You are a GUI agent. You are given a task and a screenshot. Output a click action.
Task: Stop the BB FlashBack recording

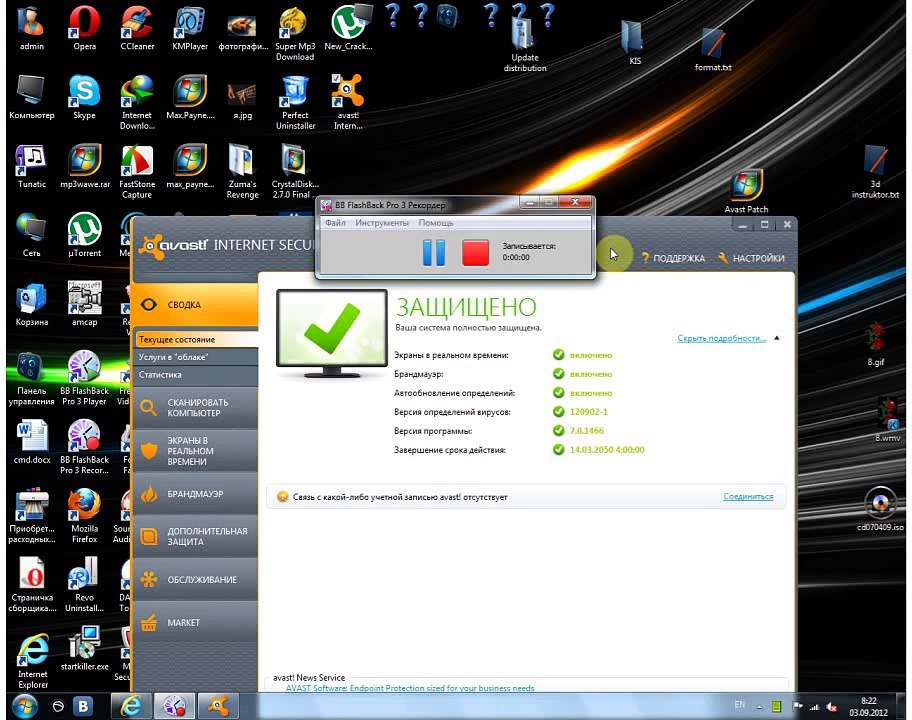(x=475, y=253)
